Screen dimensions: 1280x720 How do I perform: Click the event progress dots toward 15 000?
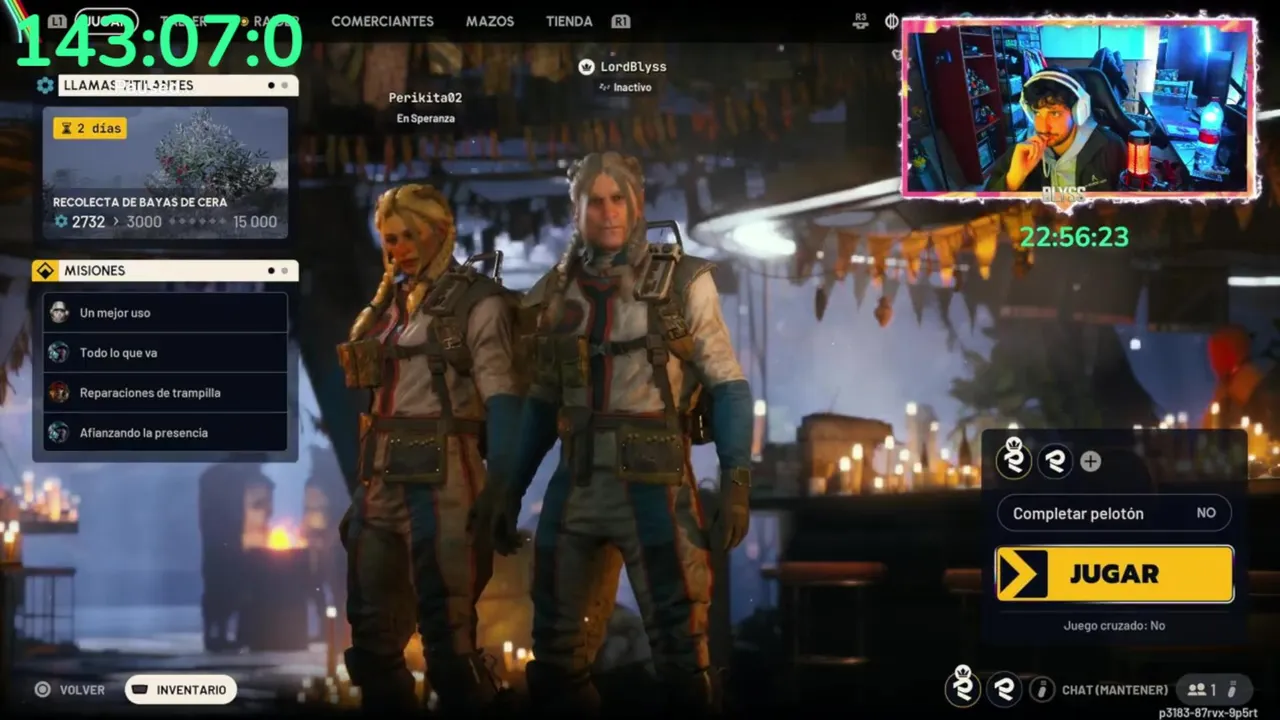coord(196,222)
